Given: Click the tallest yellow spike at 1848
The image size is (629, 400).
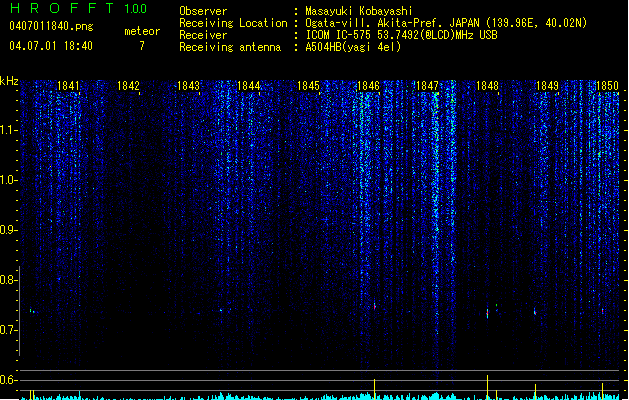Looking at the screenshot, I should 487,387.
